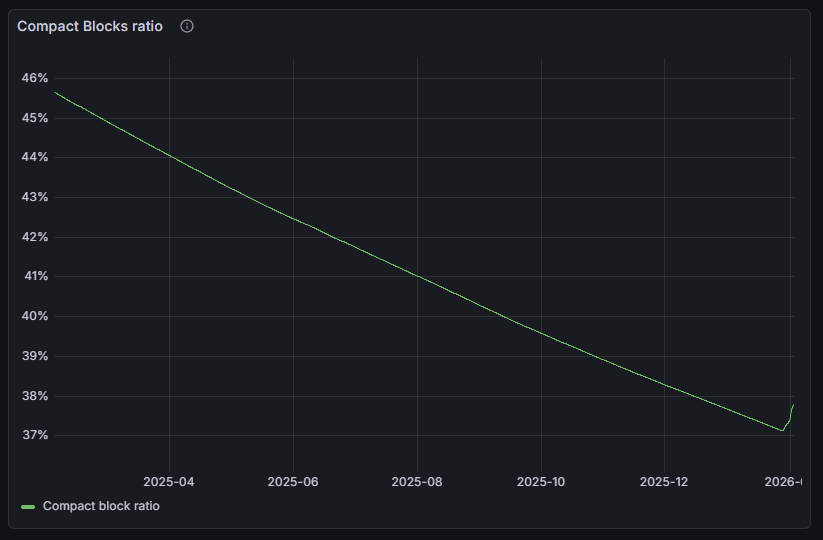Click the green legend color swatch
Viewport: 823px width, 540px height.
[28, 507]
